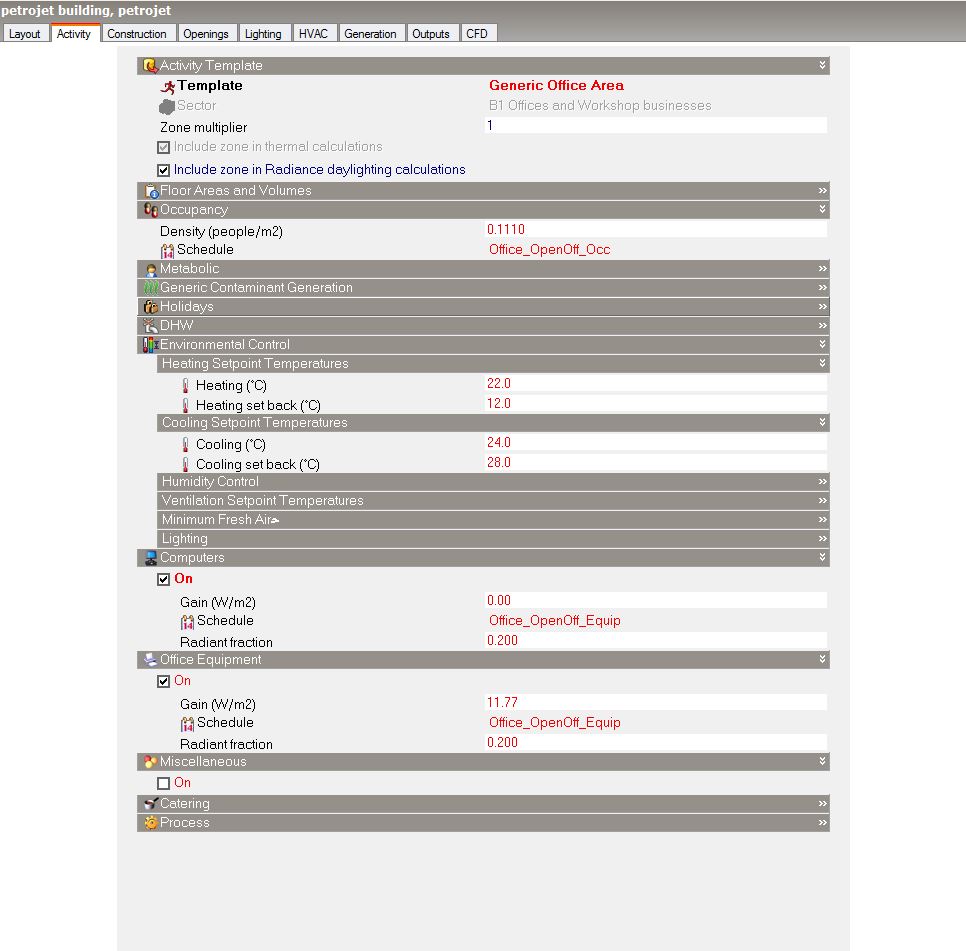
Task: Select the Office_OpenOff_Occ schedule value
Action: [549, 250]
